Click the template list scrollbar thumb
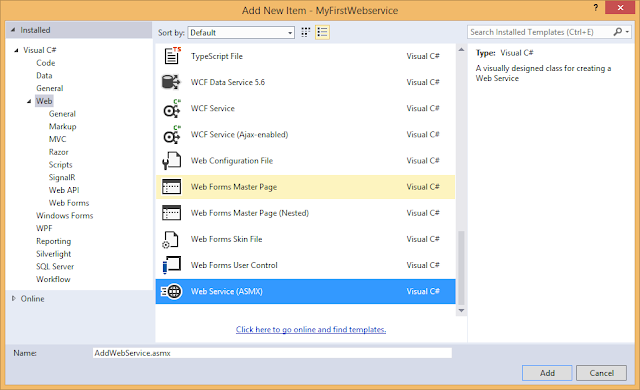This screenshot has width=640, height=390. [461, 268]
